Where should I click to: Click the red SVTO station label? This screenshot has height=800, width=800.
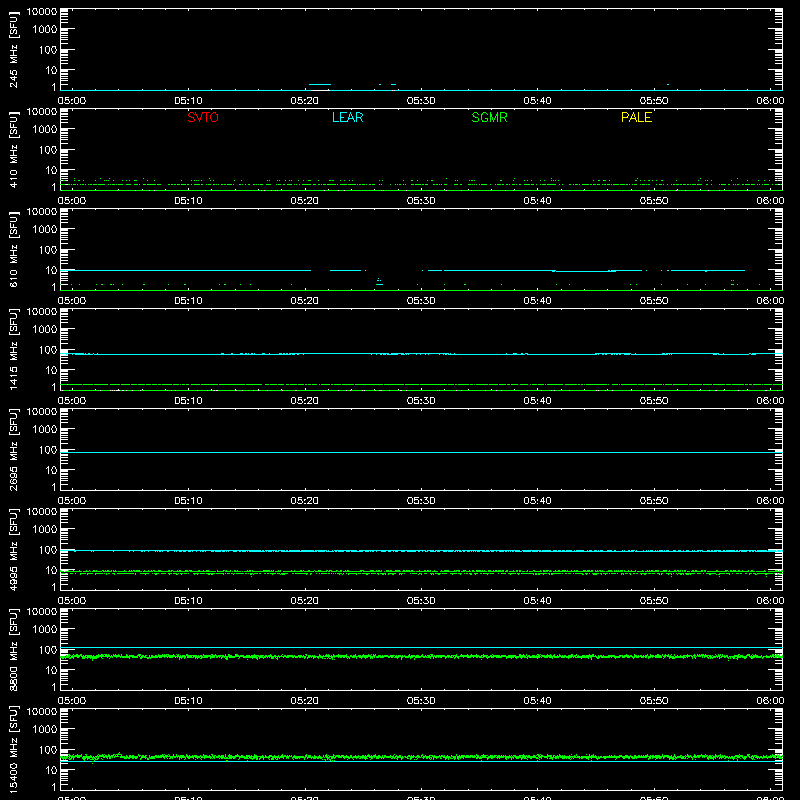(203, 117)
